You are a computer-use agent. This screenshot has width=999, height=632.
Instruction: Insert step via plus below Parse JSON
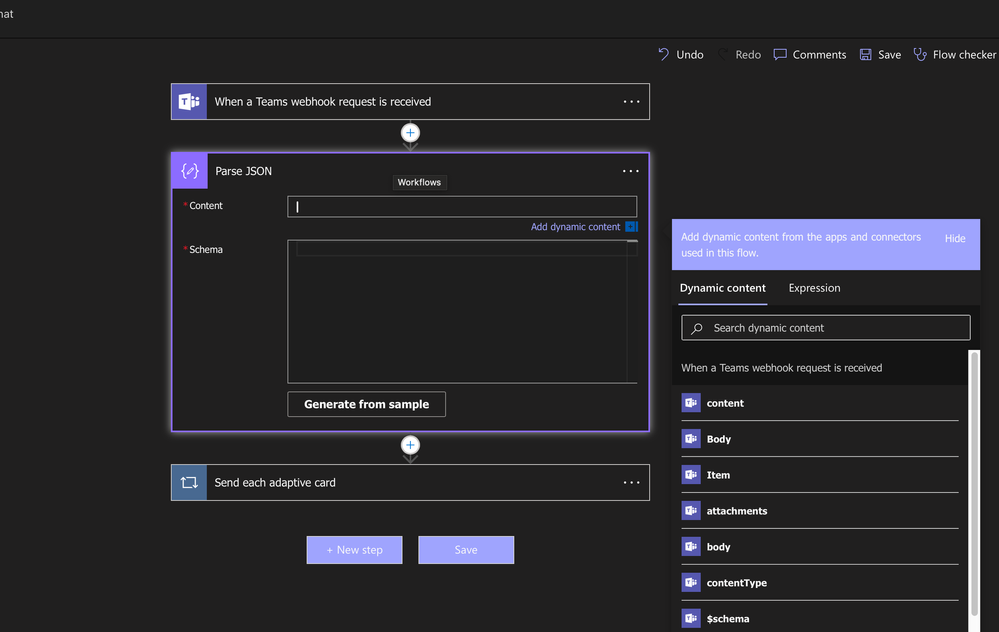410,445
